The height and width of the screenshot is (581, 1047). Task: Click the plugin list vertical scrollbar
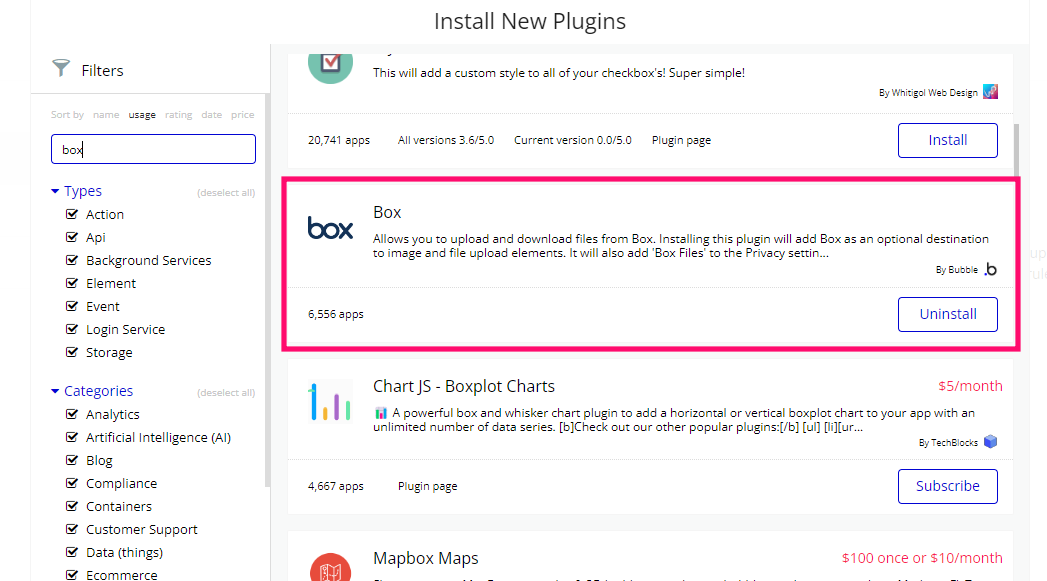tap(1016, 150)
